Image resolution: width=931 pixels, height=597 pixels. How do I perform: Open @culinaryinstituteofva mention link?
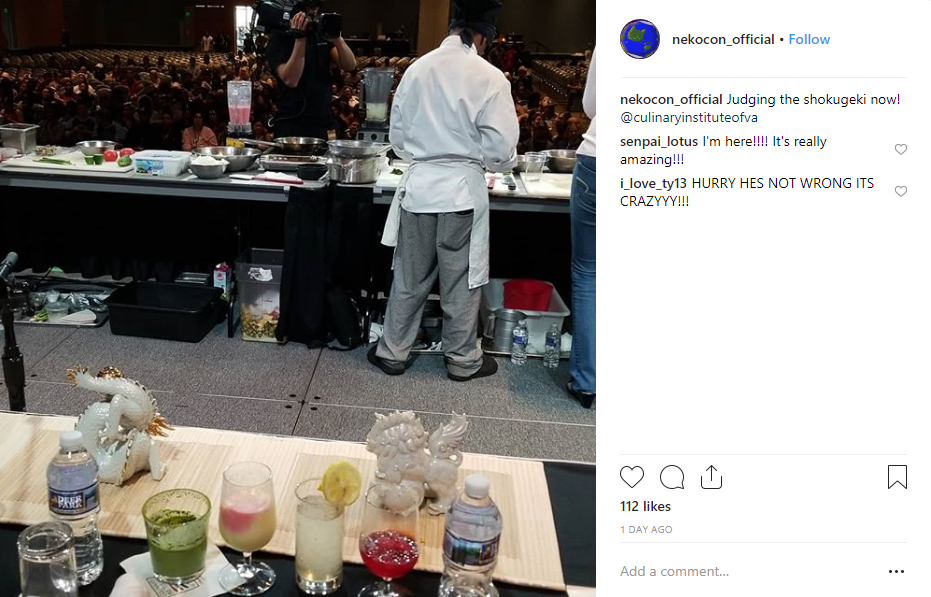689,118
